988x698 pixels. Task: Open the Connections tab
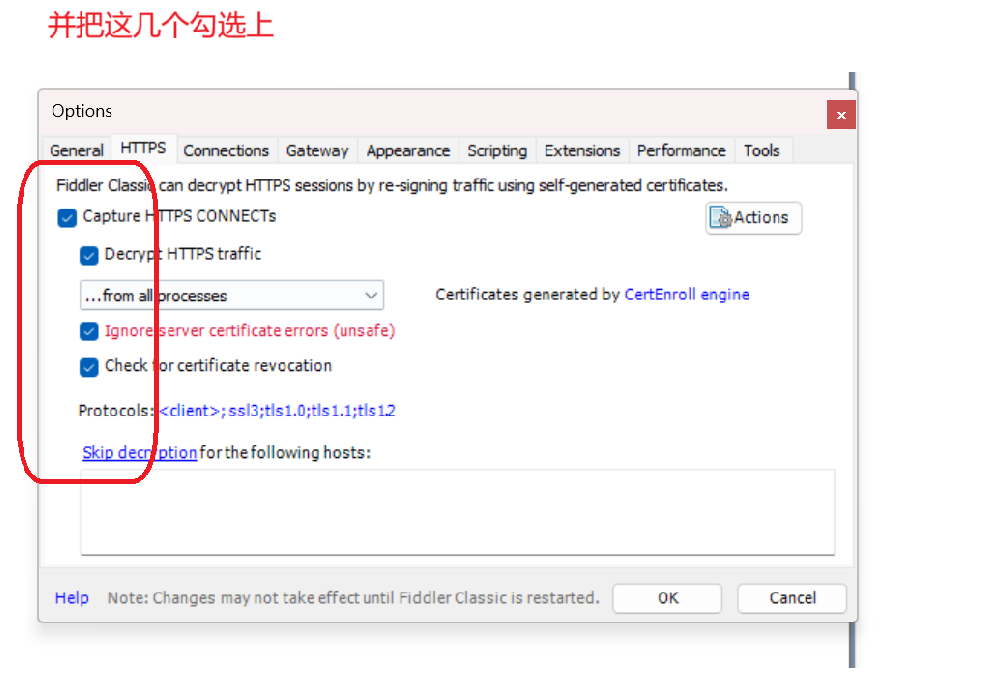coord(226,151)
